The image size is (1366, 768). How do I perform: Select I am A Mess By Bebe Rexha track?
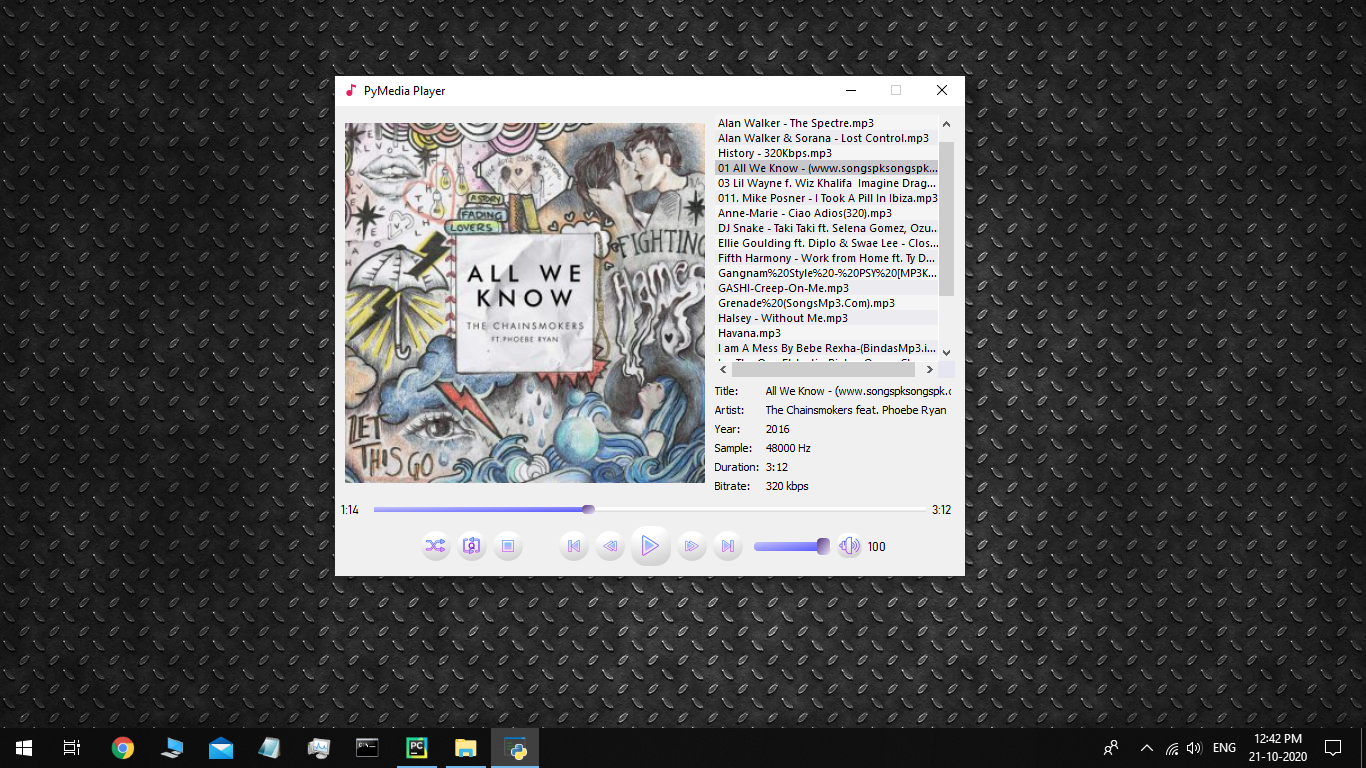(826, 348)
